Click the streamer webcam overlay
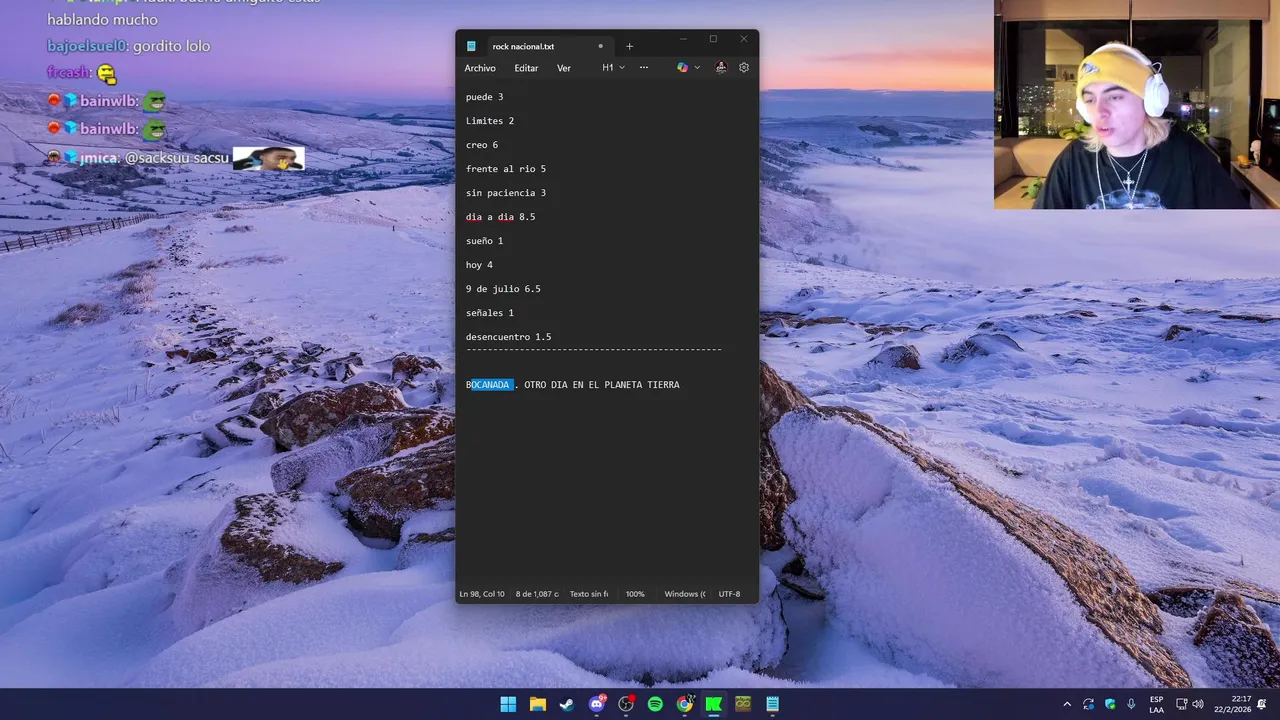1280x720 pixels. pyautogui.click(x=1137, y=104)
